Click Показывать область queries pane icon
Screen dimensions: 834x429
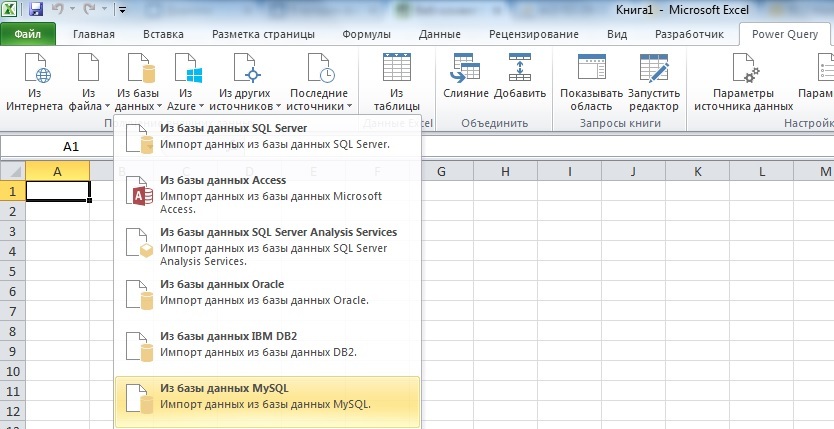point(591,67)
